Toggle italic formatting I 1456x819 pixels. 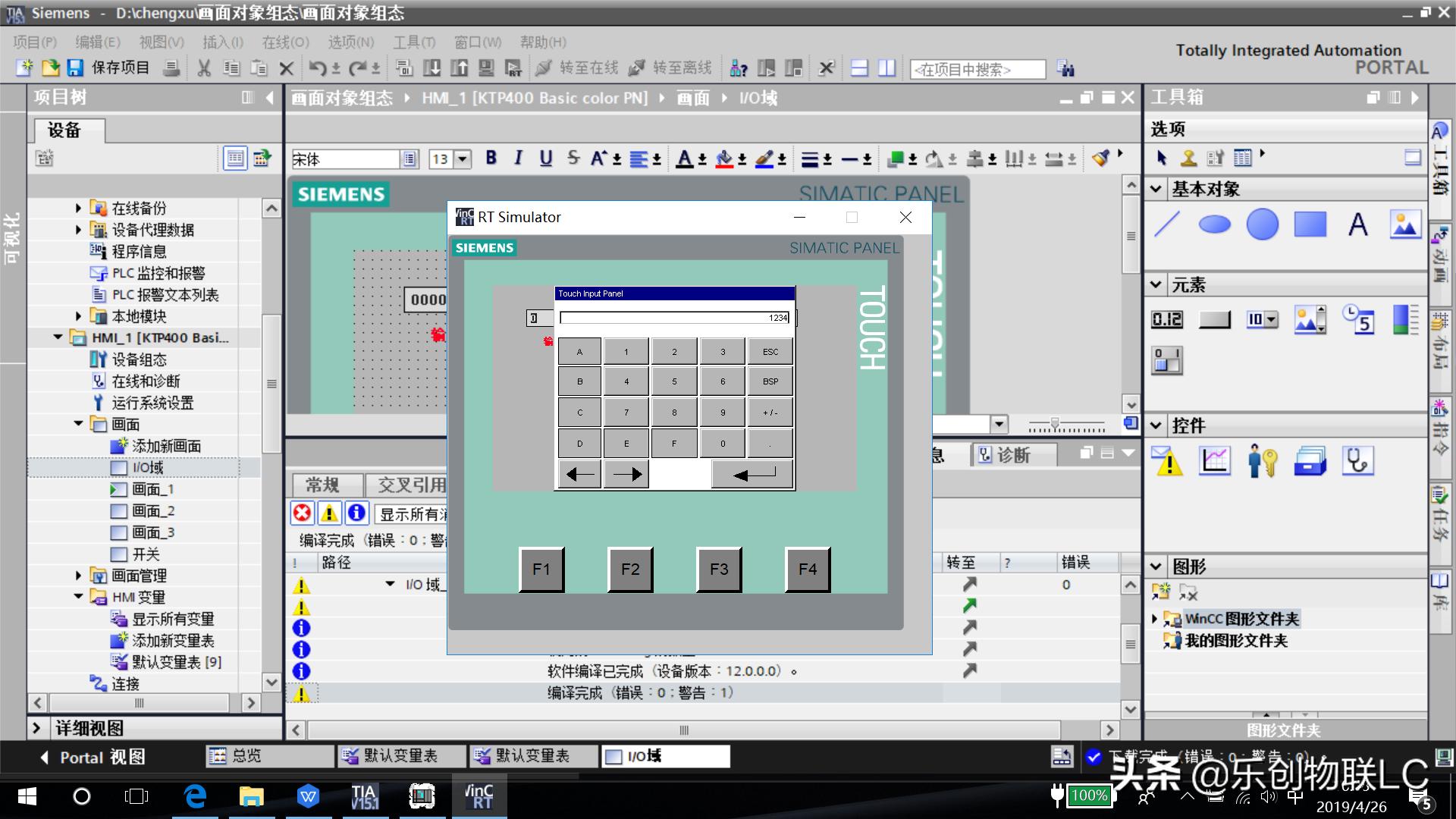(x=518, y=158)
